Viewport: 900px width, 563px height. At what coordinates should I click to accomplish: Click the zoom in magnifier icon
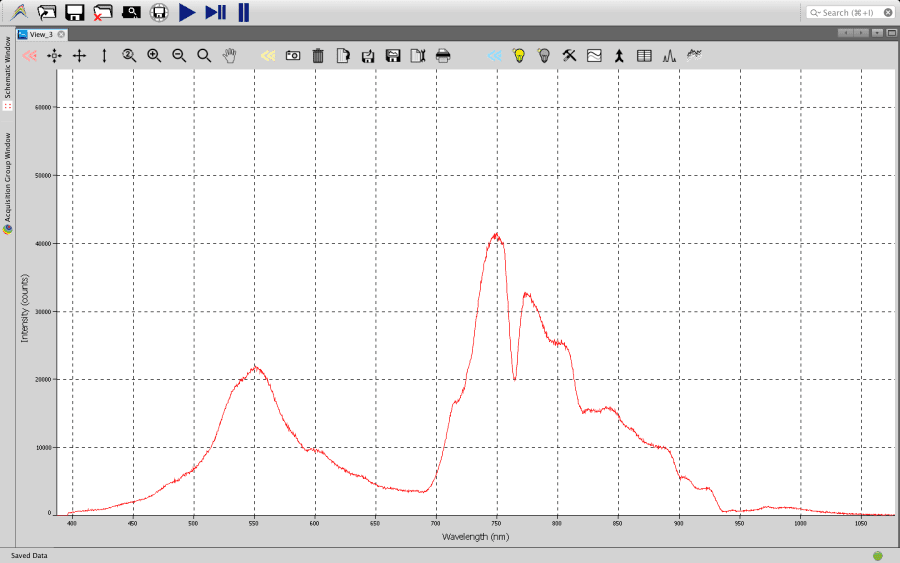click(154, 56)
